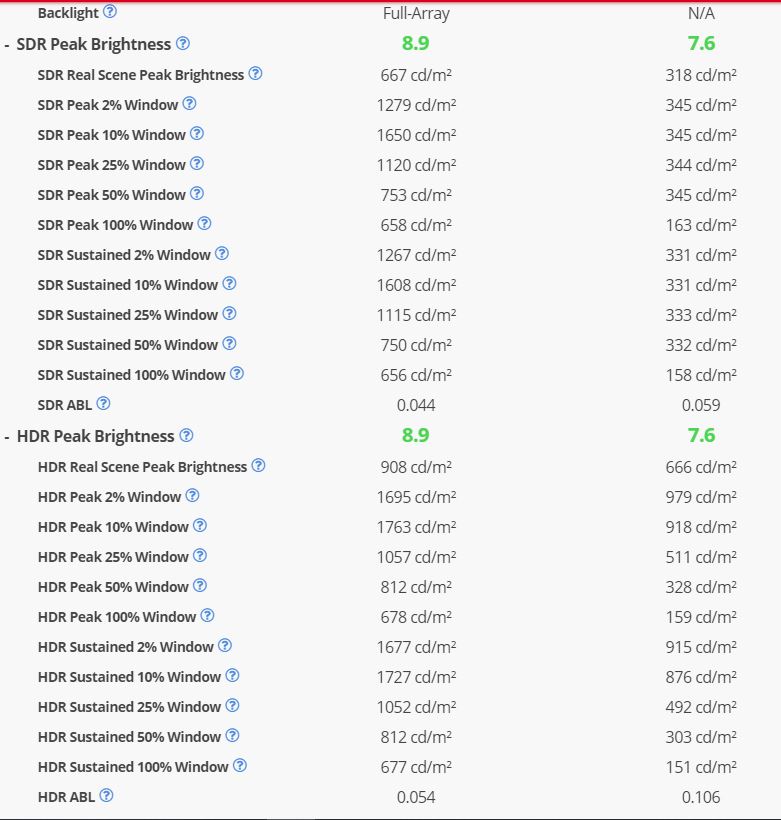Viewport: 781px width, 820px height.
Task: Open help for SDR Real Scene Peak Brightness
Action: point(255,74)
